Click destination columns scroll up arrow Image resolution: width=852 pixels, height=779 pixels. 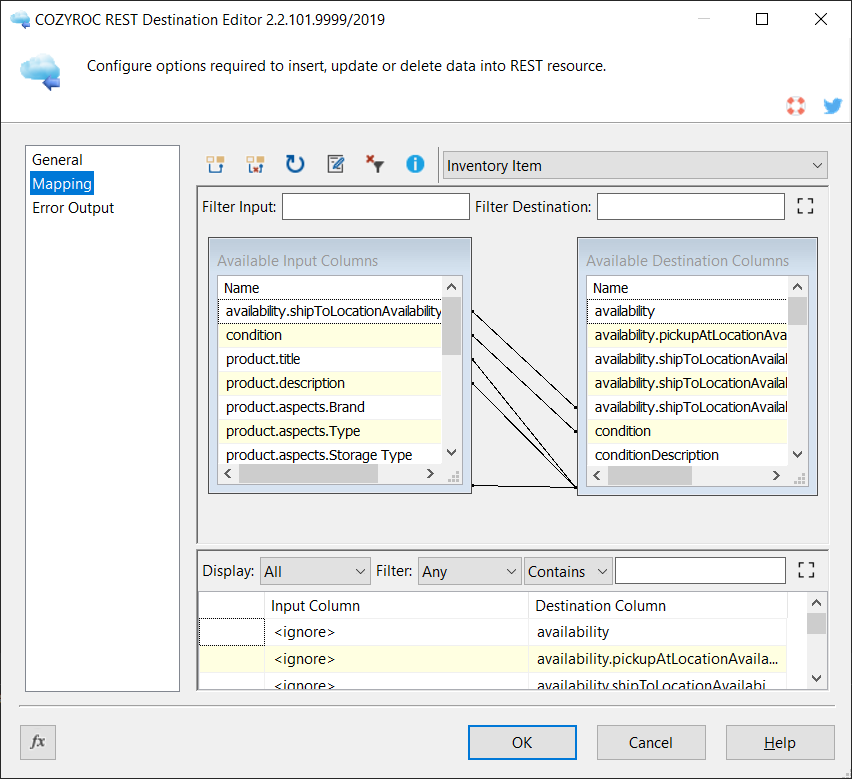(x=798, y=287)
